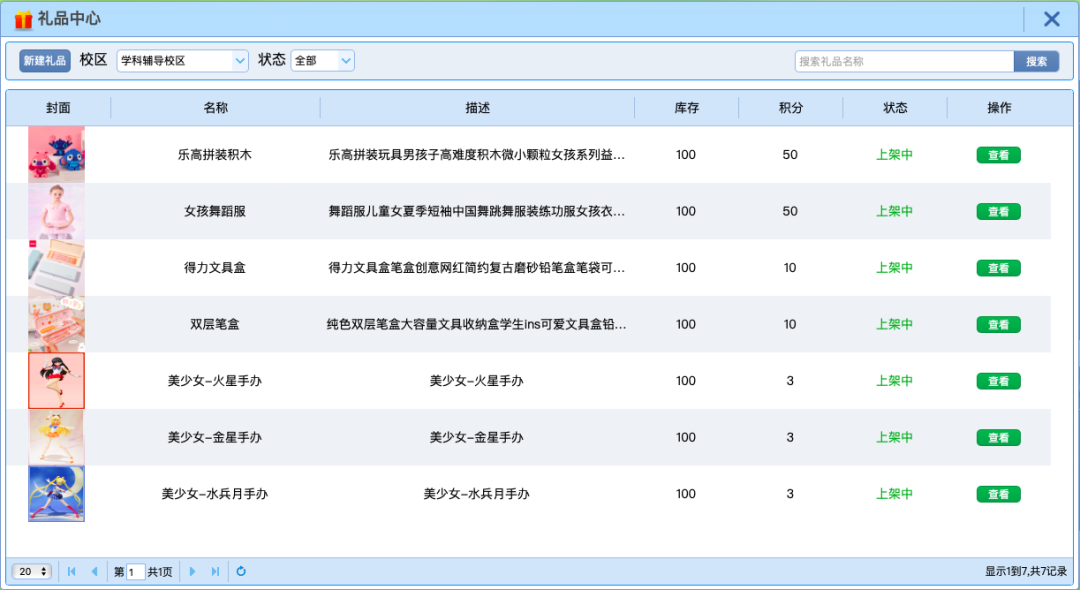This screenshot has width=1080, height=590.
Task: Click the 积分 column header
Action: (x=791, y=108)
